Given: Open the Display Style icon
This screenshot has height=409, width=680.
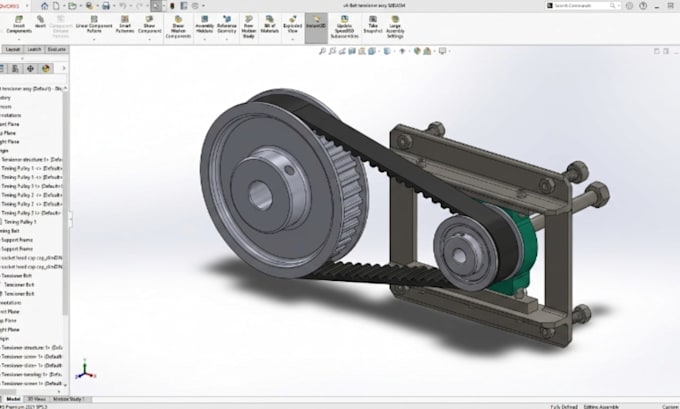Looking at the screenshot, I should click(x=387, y=51).
